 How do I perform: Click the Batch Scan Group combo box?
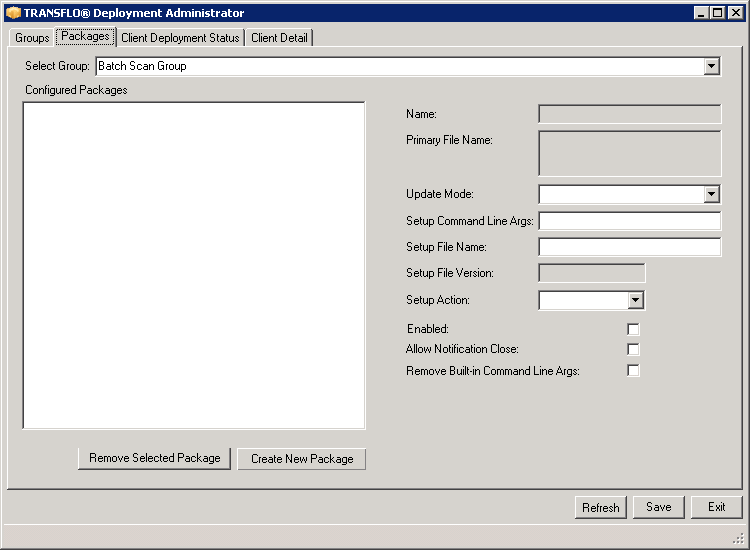[x=408, y=66]
